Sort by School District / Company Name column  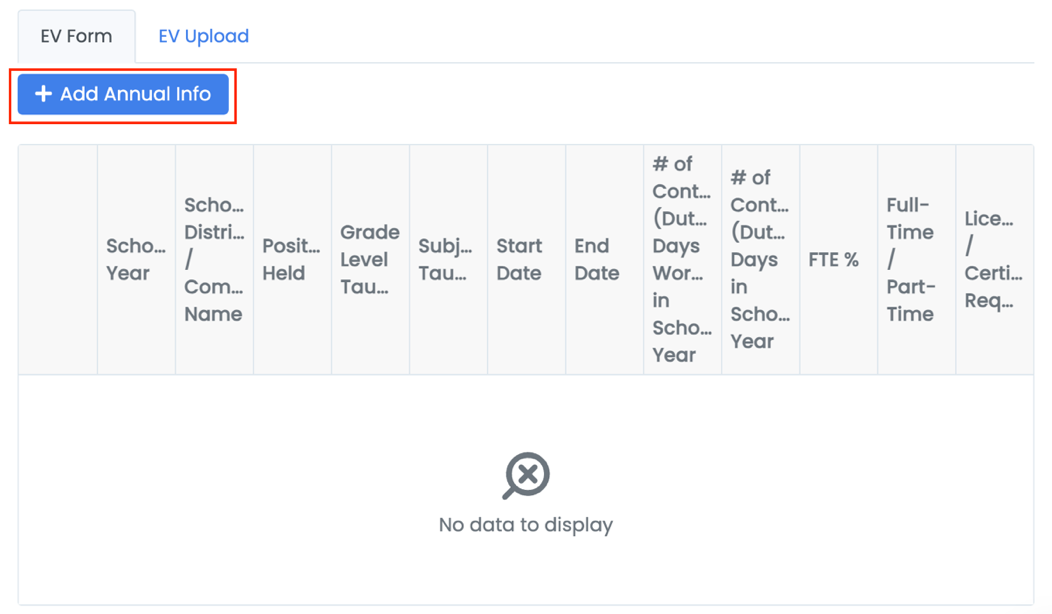point(214,260)
